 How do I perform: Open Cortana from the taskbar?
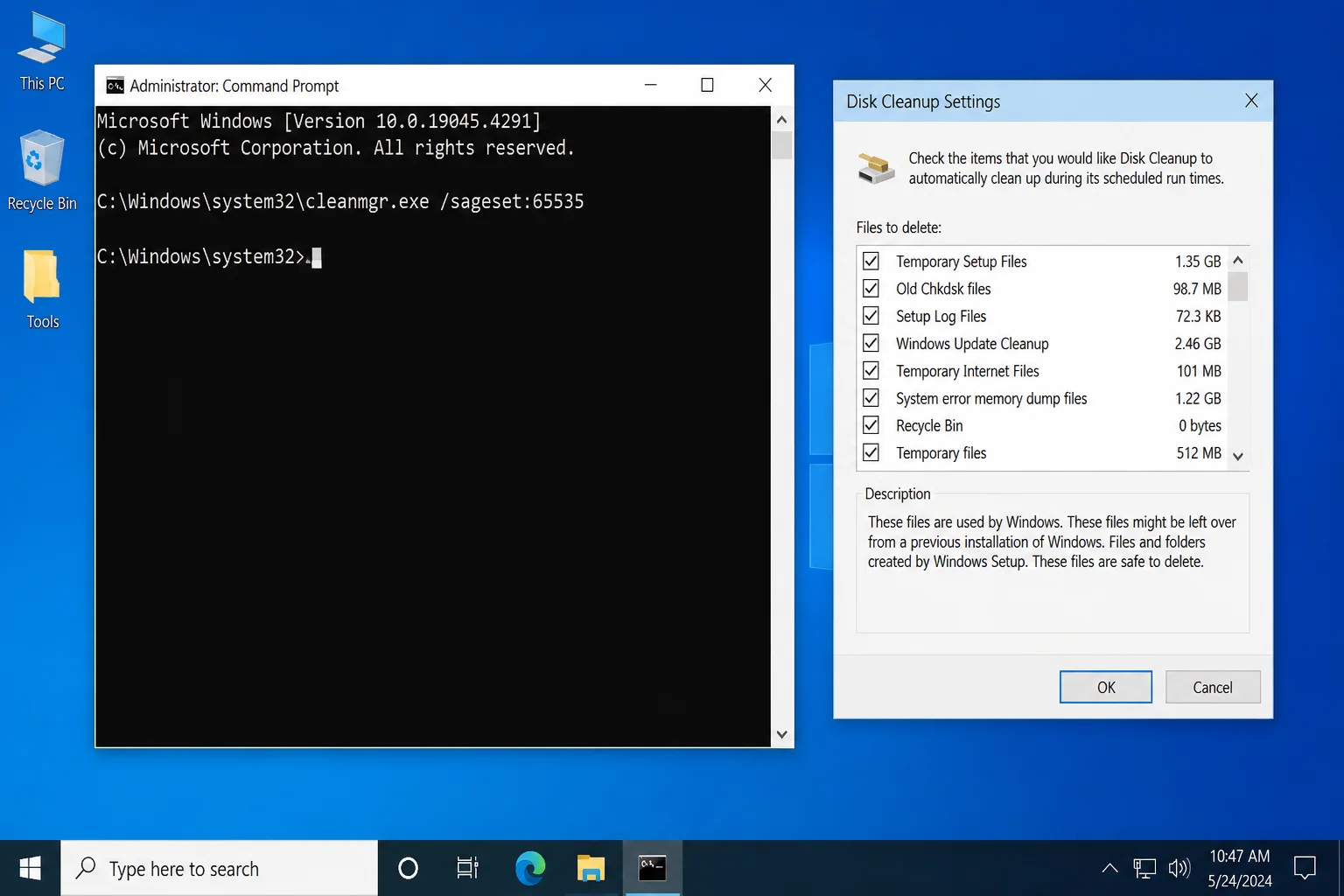point(408,868)
